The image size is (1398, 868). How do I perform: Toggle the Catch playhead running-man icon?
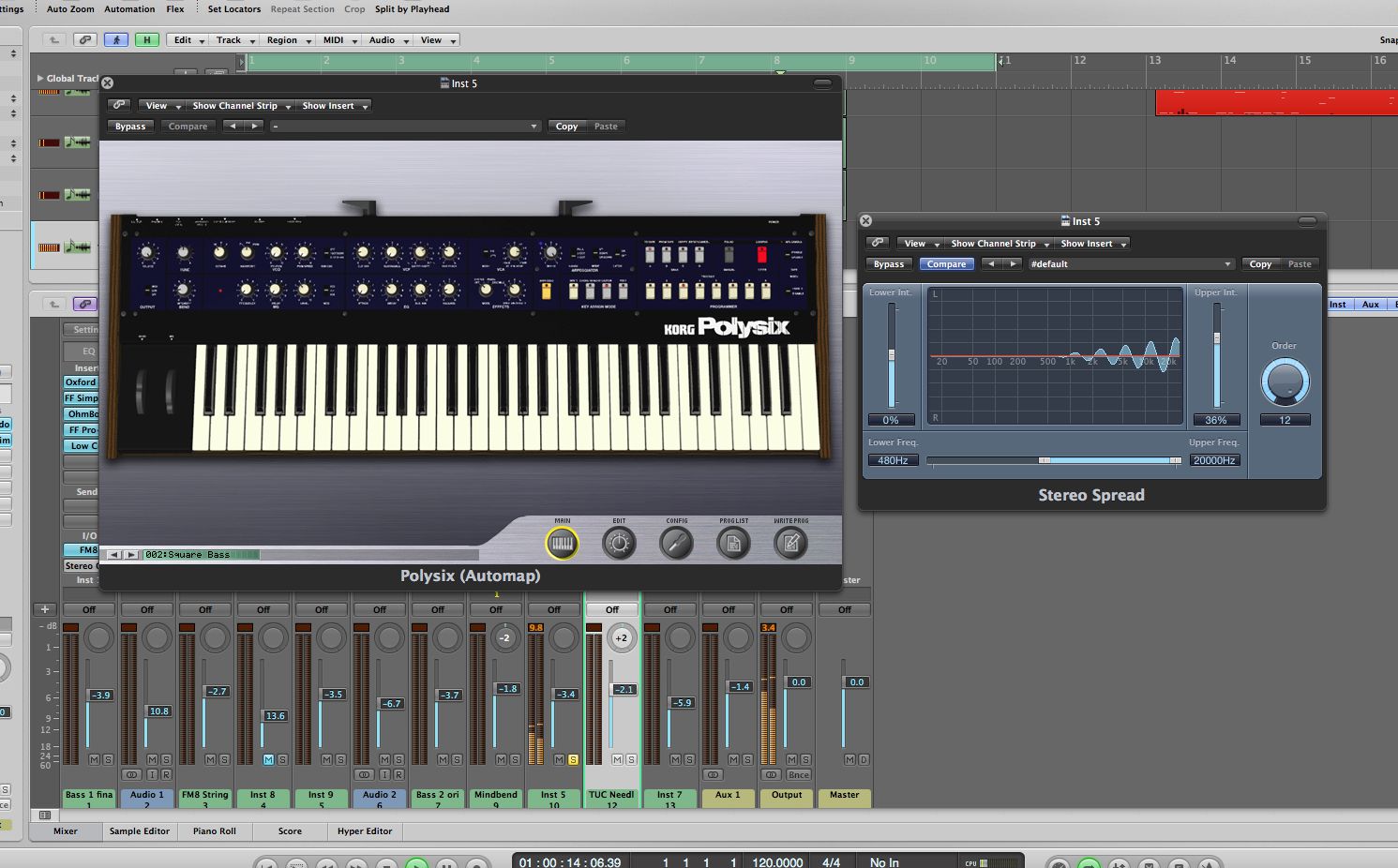(116, 40)
